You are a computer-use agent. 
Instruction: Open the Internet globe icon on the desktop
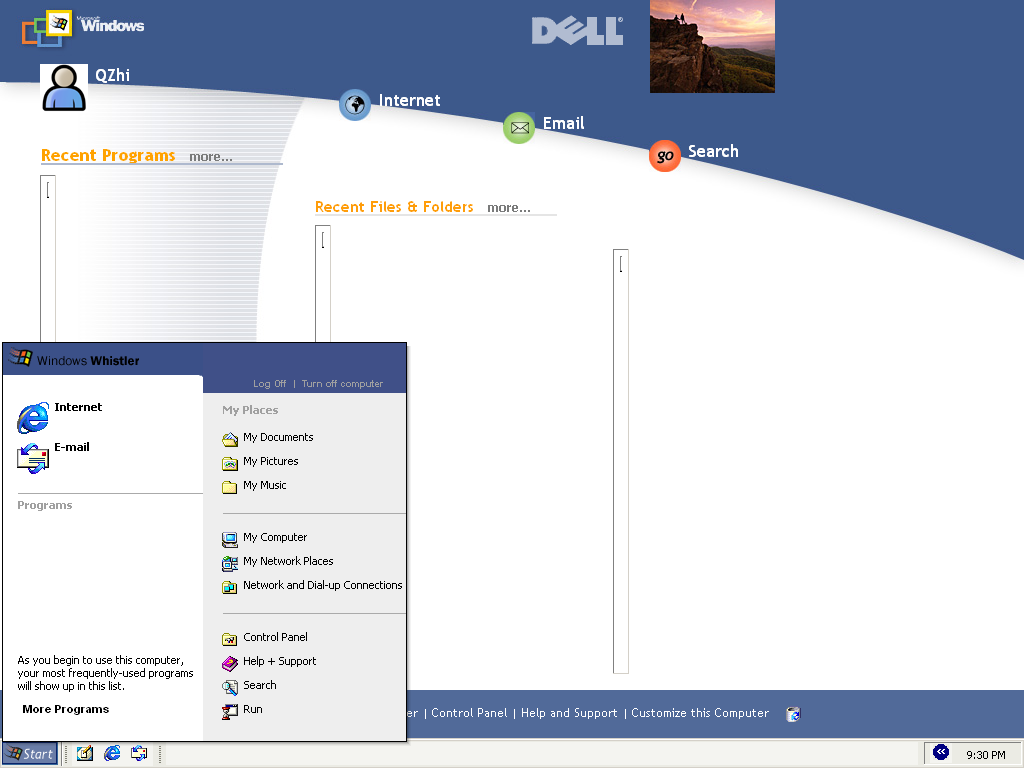pos(355,104)
